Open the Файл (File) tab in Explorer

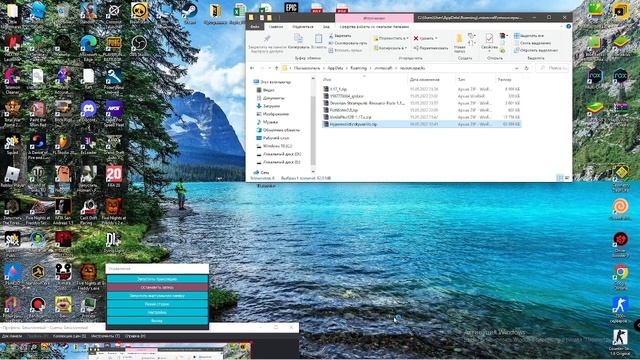point(255,27)
